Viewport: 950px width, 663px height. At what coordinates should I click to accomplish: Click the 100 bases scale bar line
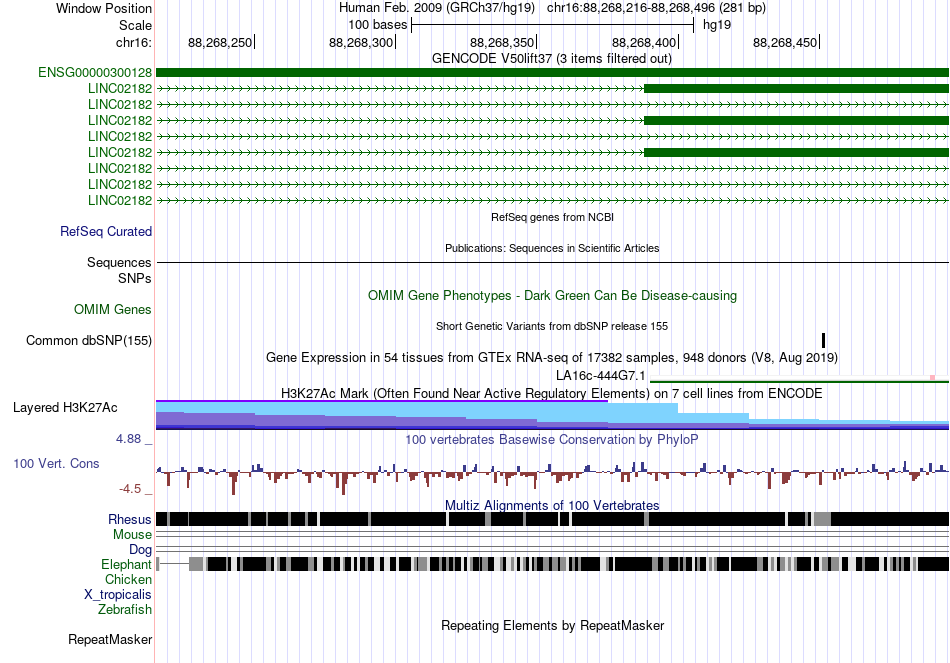click(552, 25)
